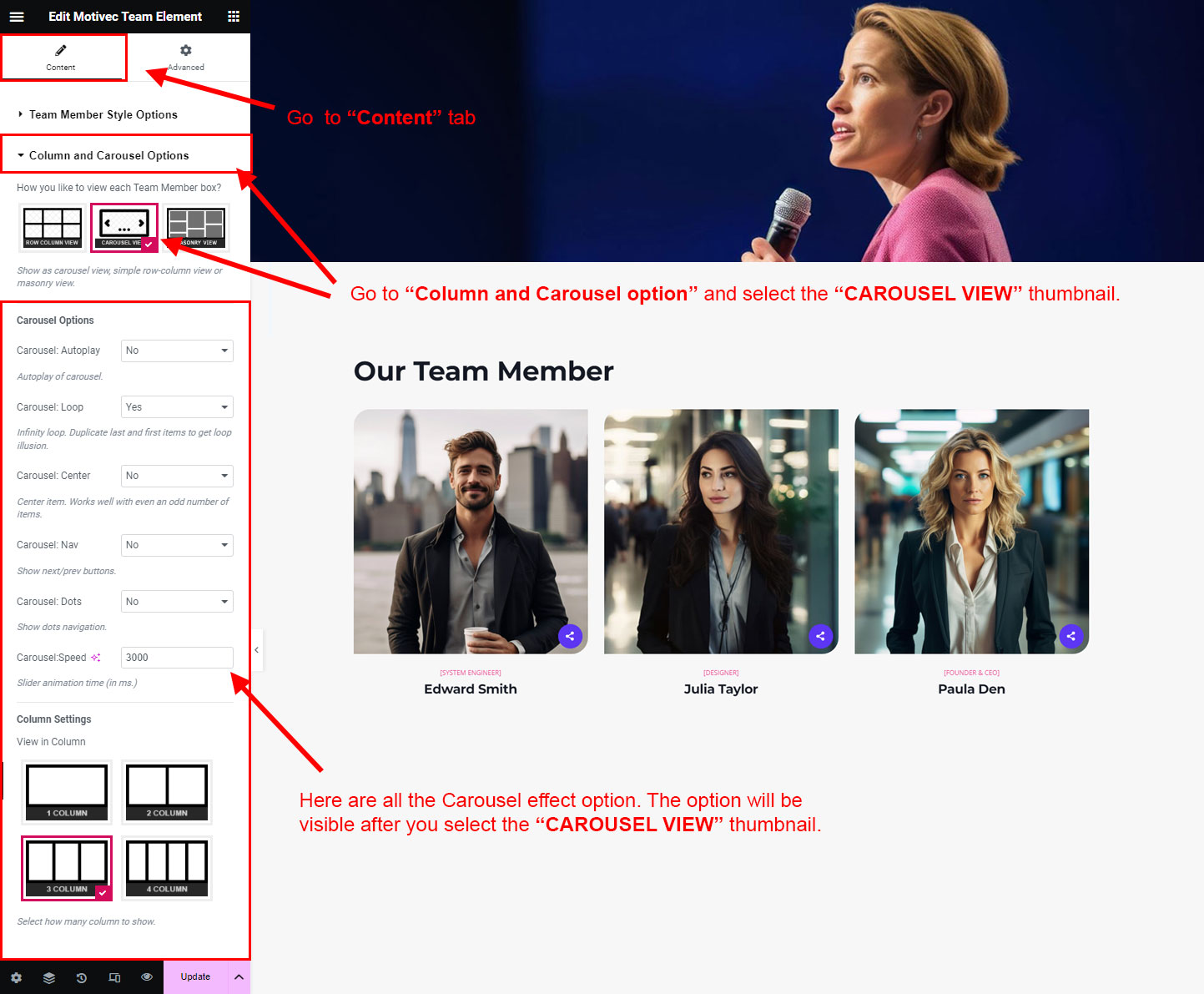Switch to the Content tab
Image resolution: width=1204 pixels, height=994 pixels.
tap(61, 57)
